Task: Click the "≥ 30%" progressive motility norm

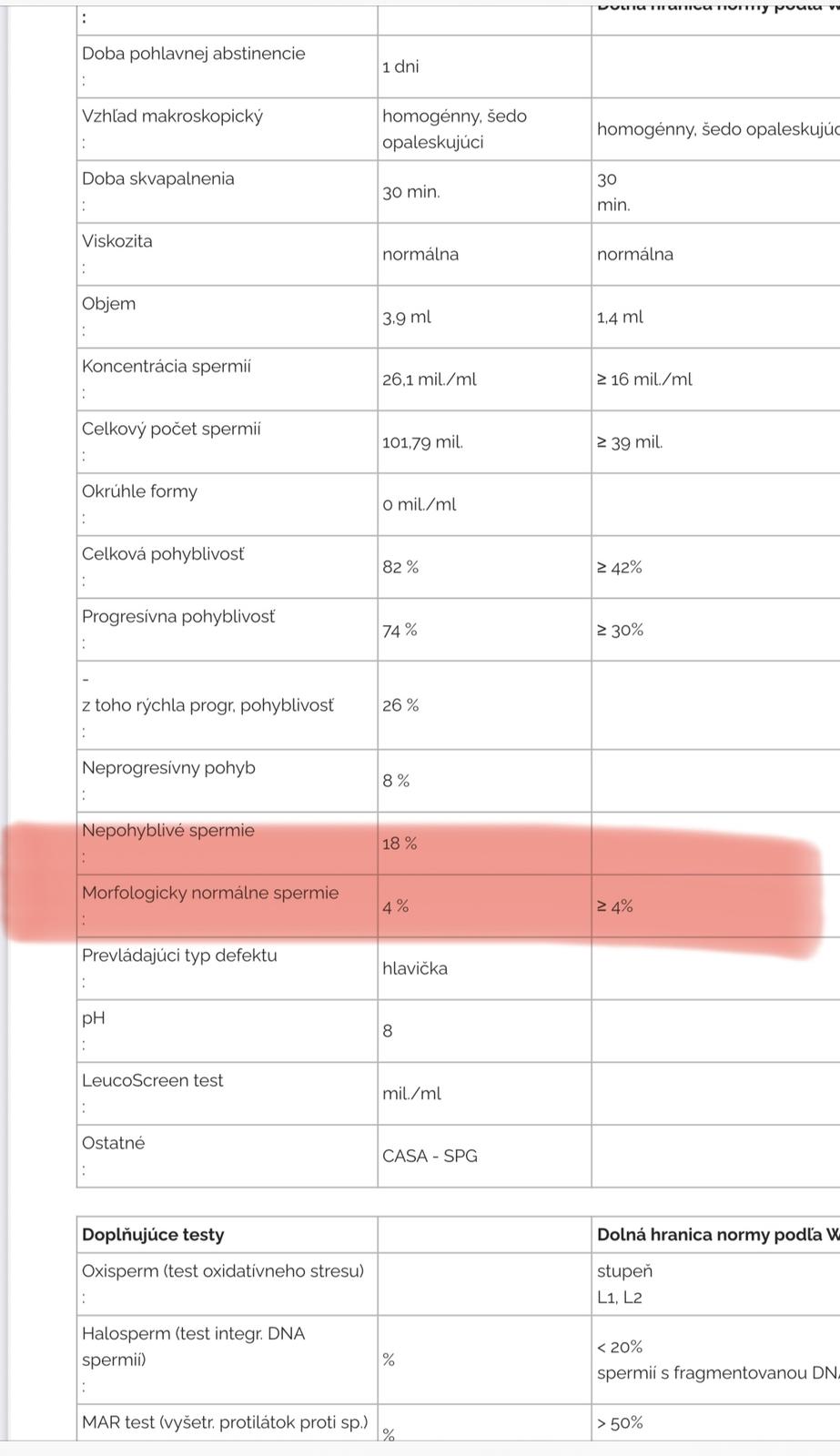Action: coord(620,630)
